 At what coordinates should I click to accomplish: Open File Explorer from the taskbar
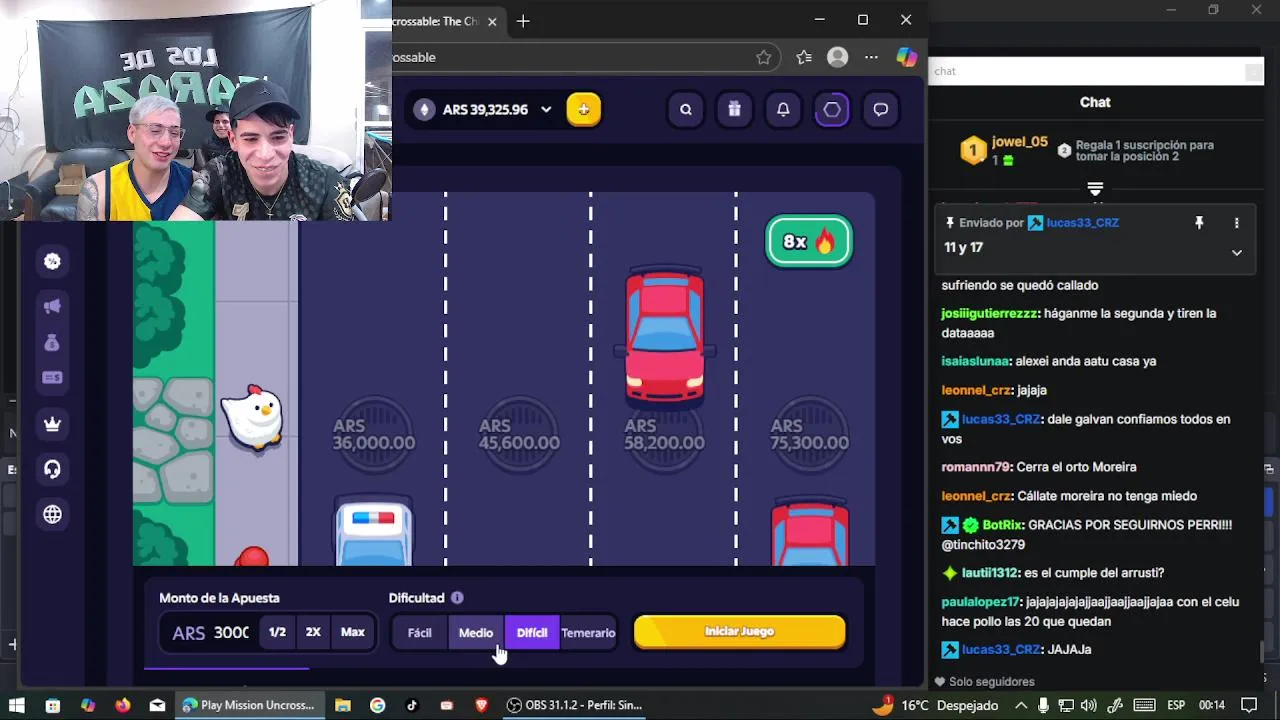[342, 705]
